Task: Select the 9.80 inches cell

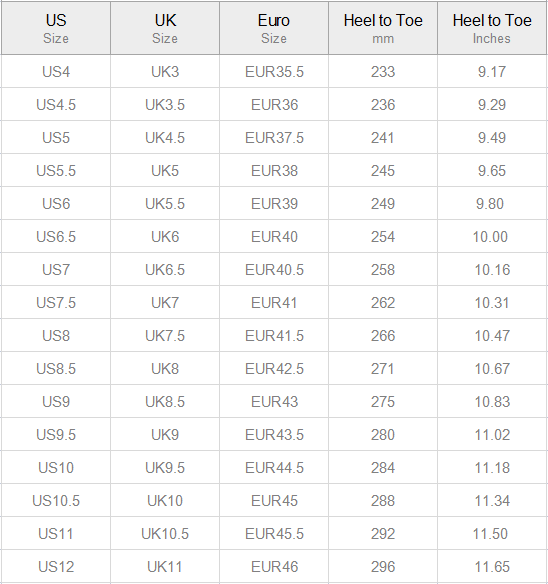Action: tap(492, 204)
